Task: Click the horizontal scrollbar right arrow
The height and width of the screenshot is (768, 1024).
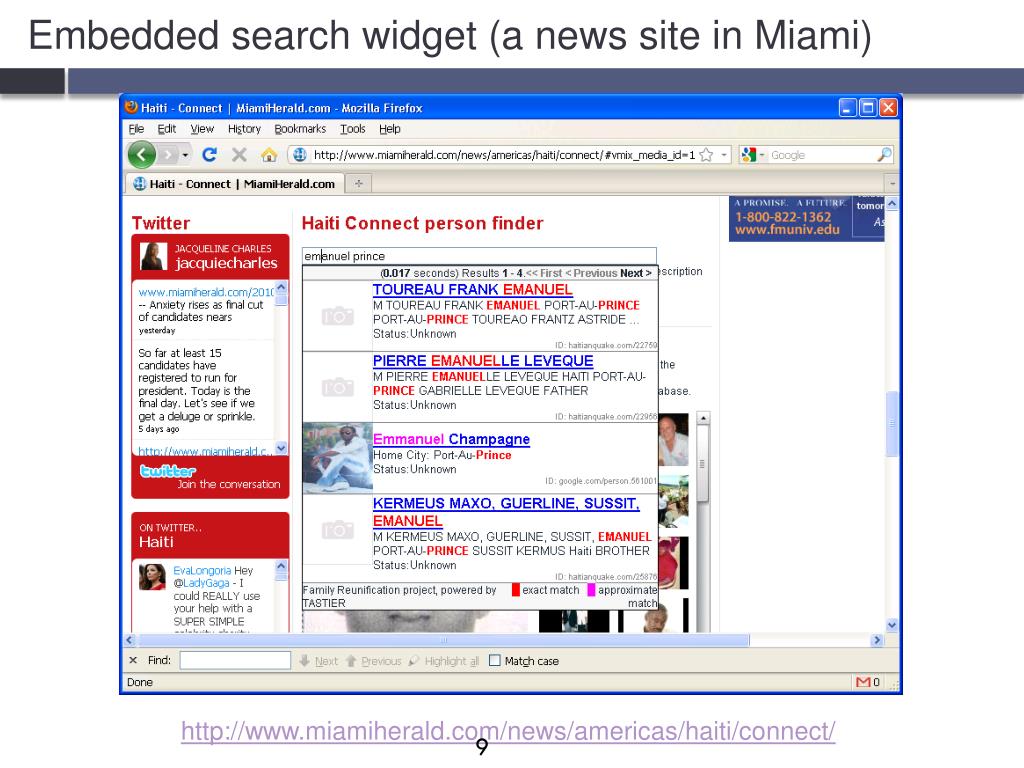Action: point(877,640)
